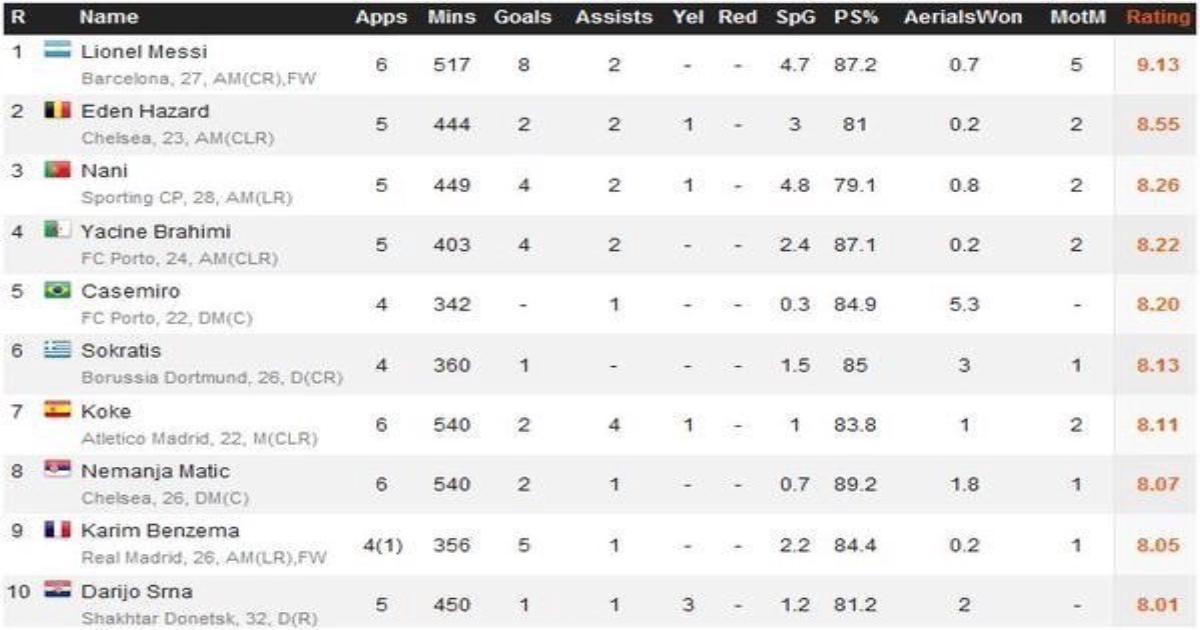This screenshot has height=630, width=1200.
Task: Click the Croatia flag beside Darijo Srna
Action: coord(57,590)
